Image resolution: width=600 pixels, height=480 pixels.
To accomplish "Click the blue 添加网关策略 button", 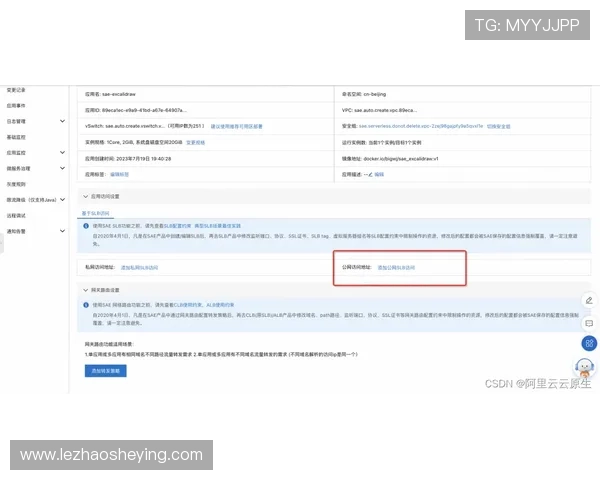I will click(x=105, y=370).
